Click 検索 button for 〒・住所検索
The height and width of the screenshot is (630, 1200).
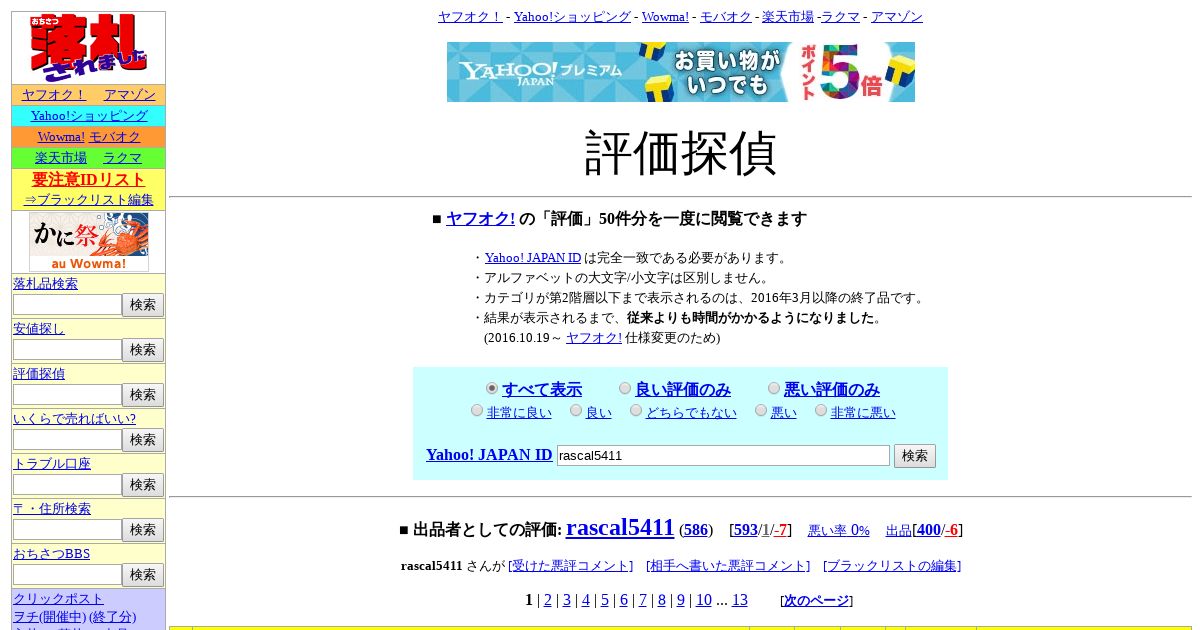143,530
